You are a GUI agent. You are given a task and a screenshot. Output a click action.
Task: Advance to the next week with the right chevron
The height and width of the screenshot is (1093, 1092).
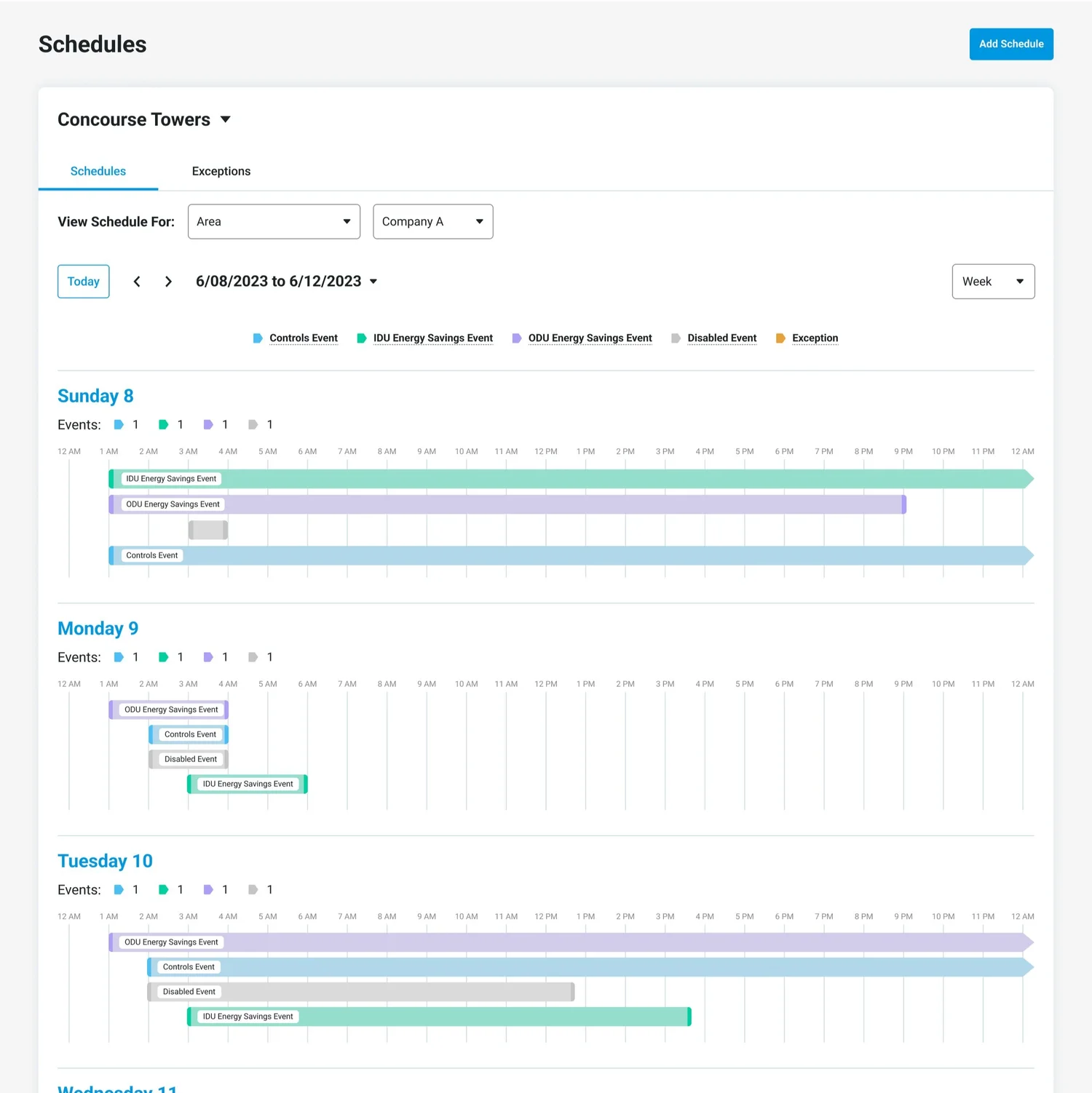tap(168, 282)
